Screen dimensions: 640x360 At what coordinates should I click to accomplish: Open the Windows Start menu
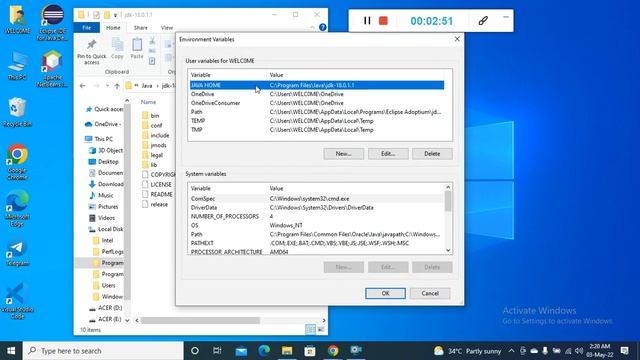(11, 351)
